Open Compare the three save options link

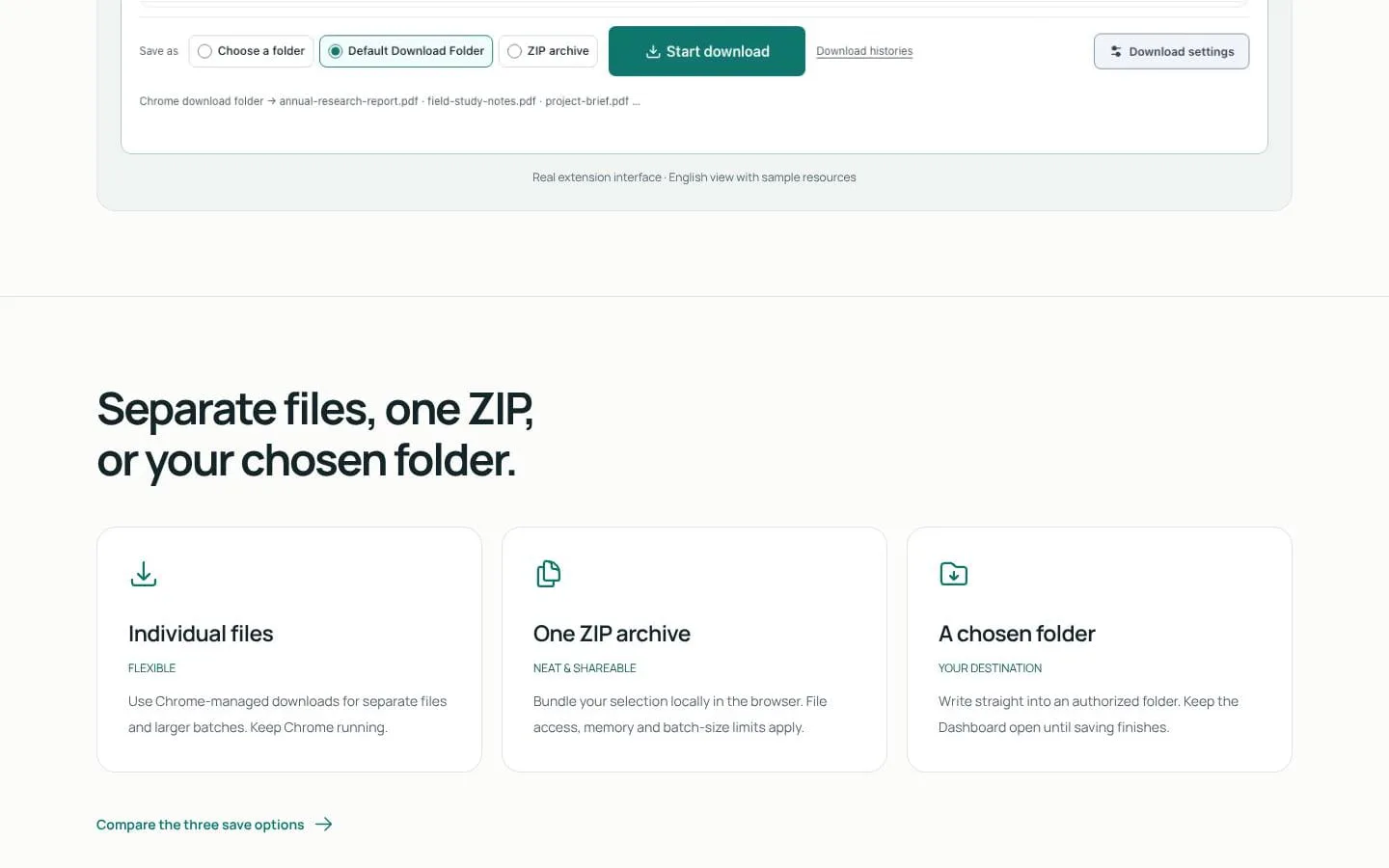pyautogui.click(x=214, y=825)
